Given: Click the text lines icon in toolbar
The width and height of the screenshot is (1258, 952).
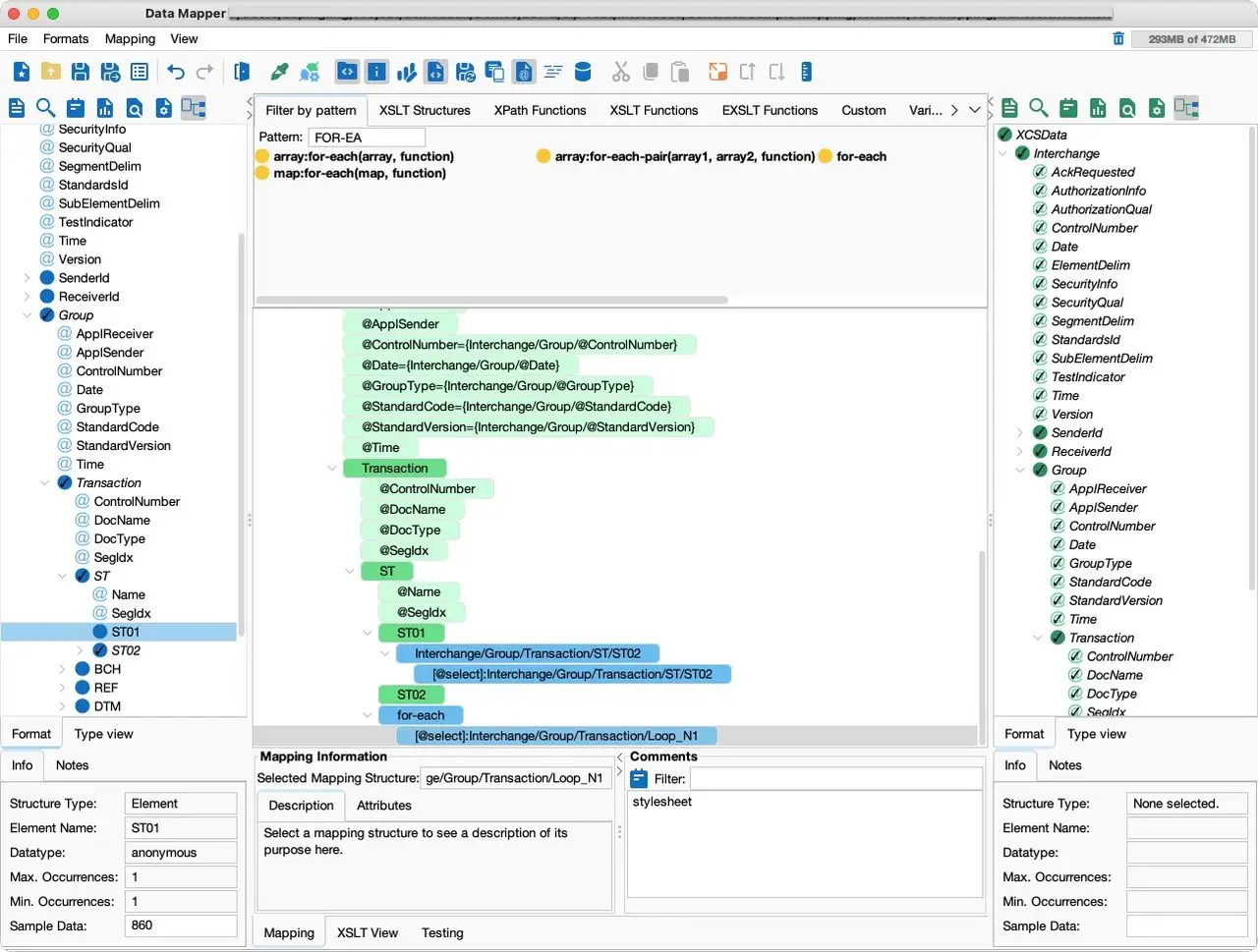Looking at the screenshot, I should [x=553, y=72].
